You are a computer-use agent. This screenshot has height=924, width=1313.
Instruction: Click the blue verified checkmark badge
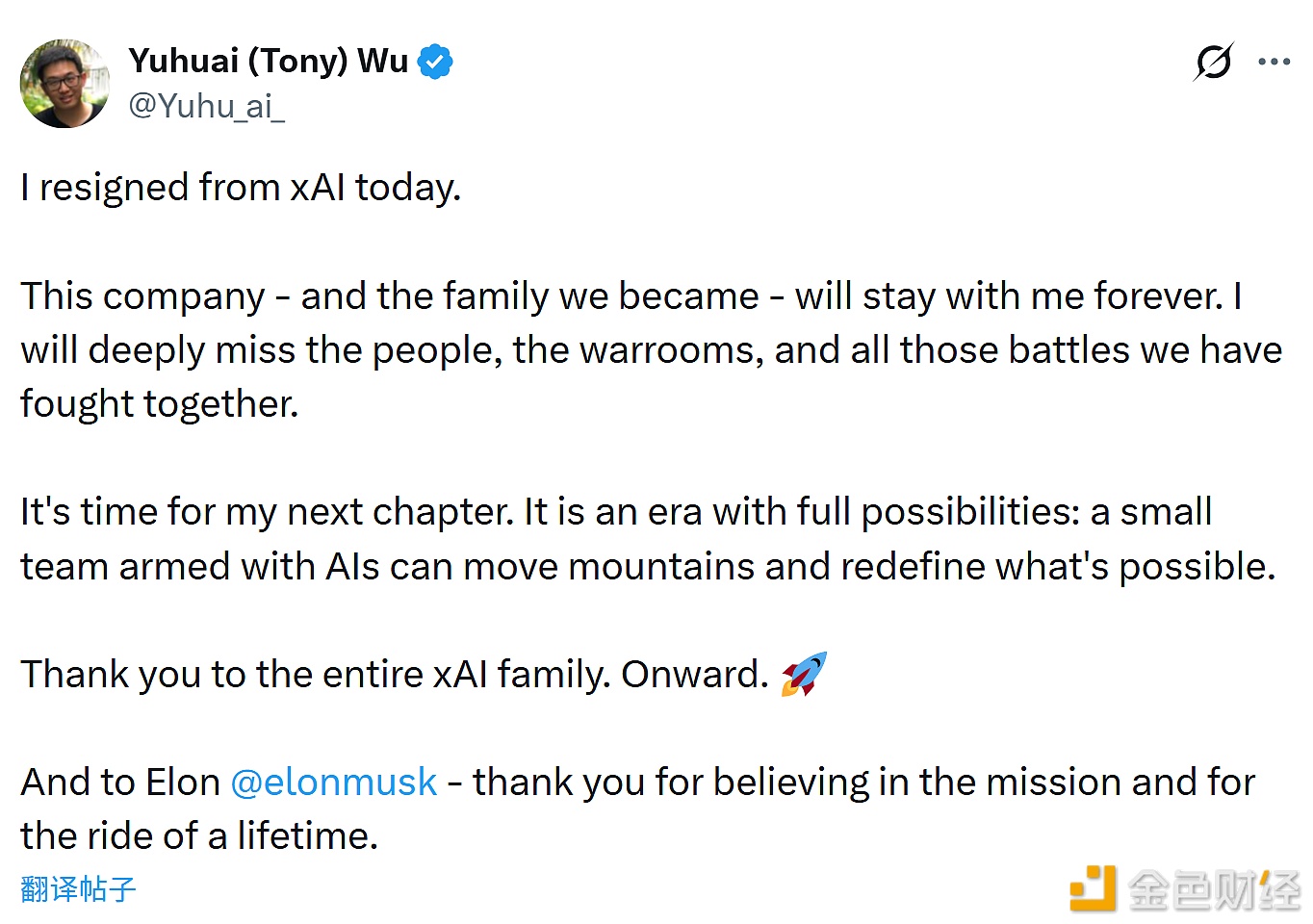click(x=434, y=60)
